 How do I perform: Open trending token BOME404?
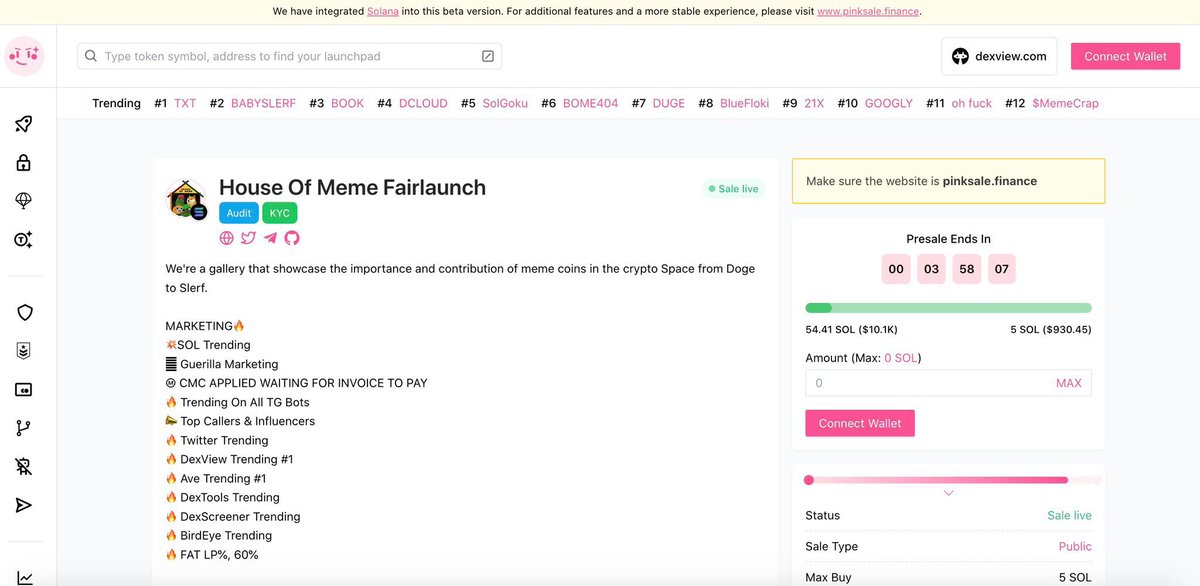[x=591, y=103]
